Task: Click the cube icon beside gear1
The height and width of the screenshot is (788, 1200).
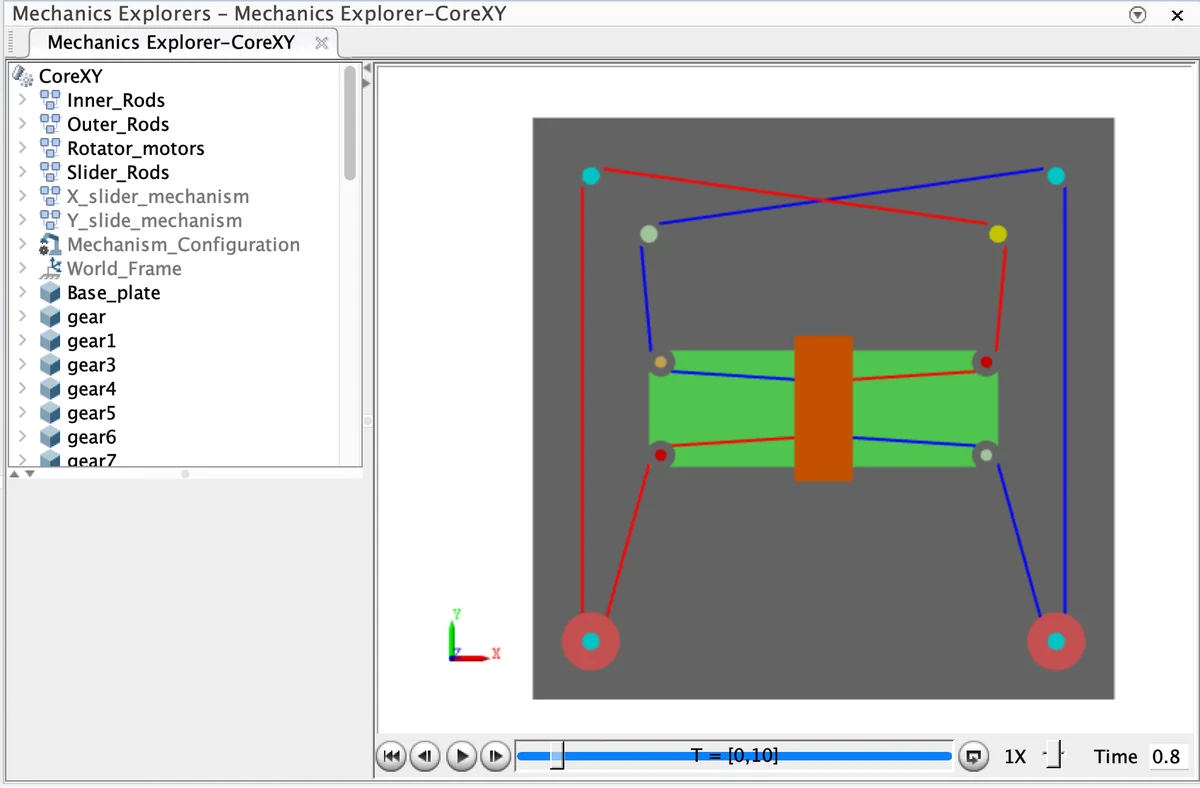Action: [50, 341]
